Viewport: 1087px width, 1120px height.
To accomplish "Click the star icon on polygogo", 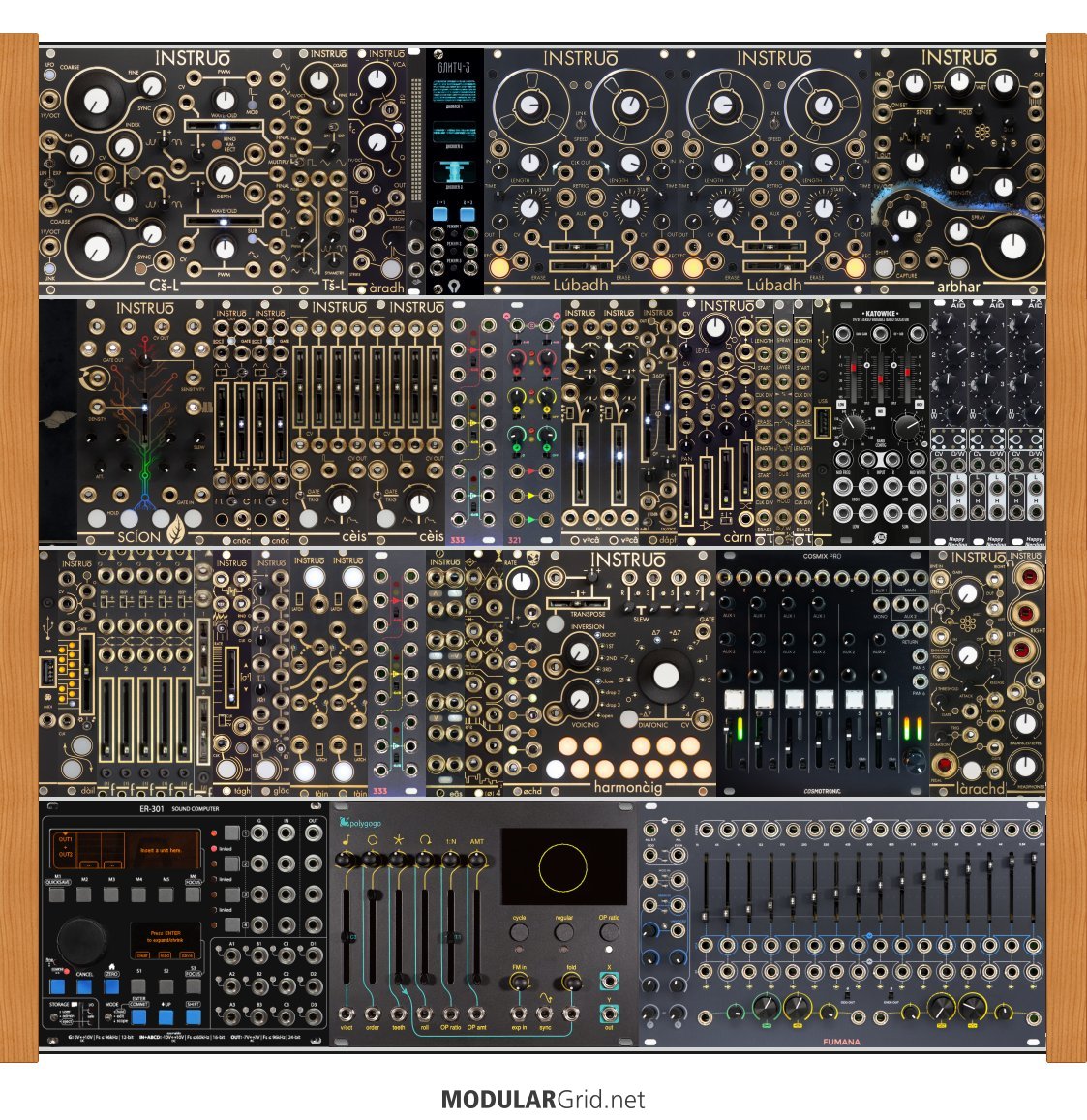I will point(399,840).
